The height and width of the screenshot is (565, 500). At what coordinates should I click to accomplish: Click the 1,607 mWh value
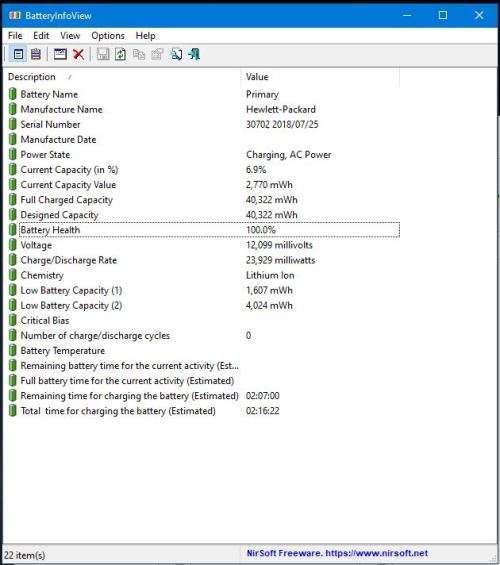coord(269,290)
